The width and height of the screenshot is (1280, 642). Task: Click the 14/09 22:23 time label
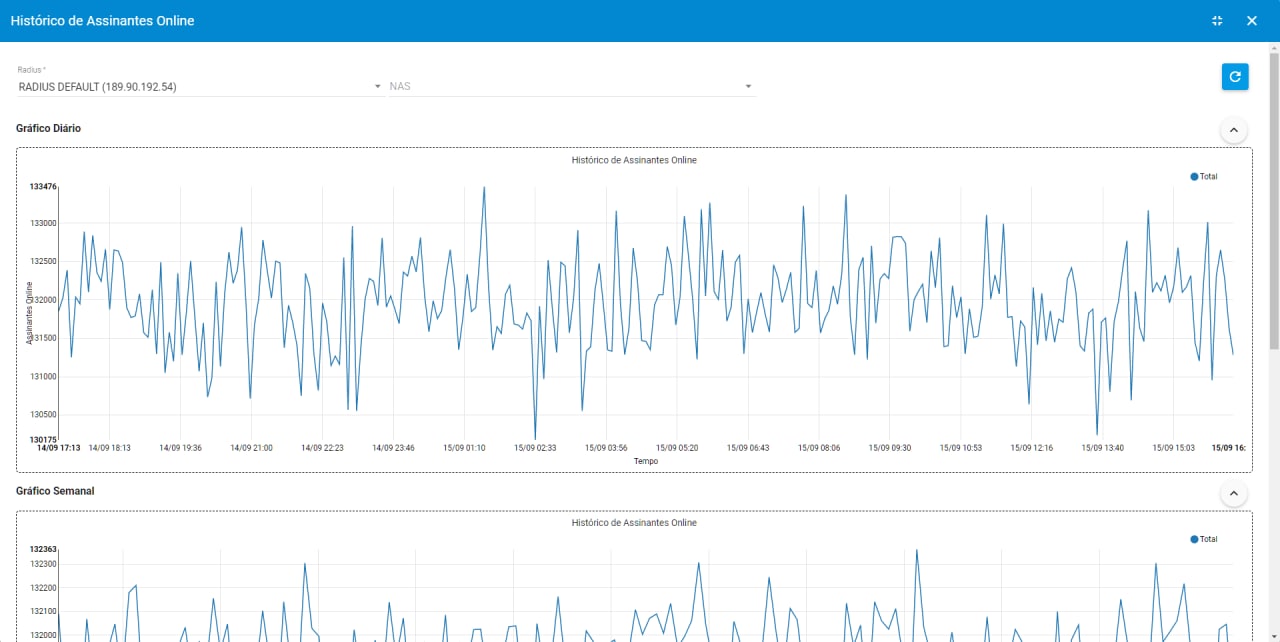click(322, 448)
